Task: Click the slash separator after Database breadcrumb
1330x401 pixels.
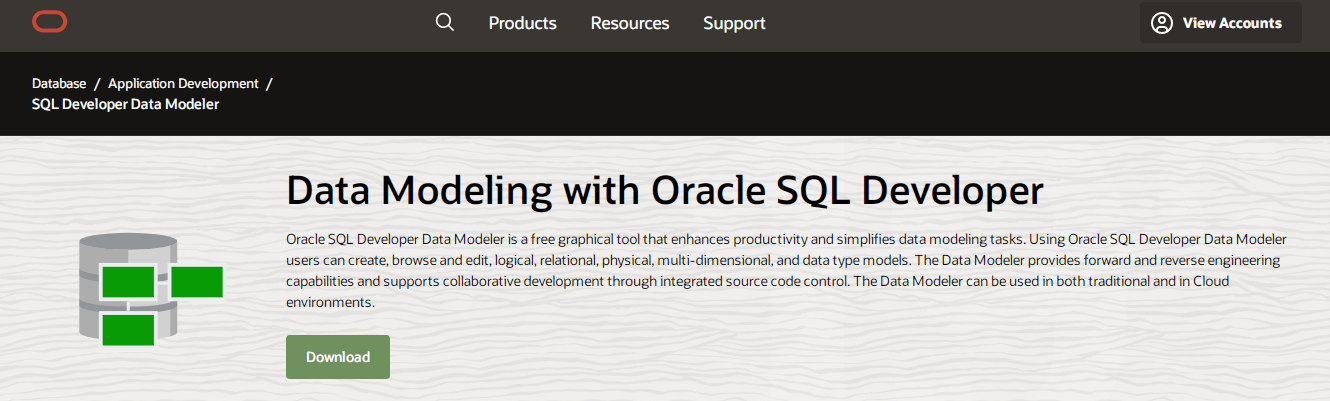Action: [x=97, y=84]
